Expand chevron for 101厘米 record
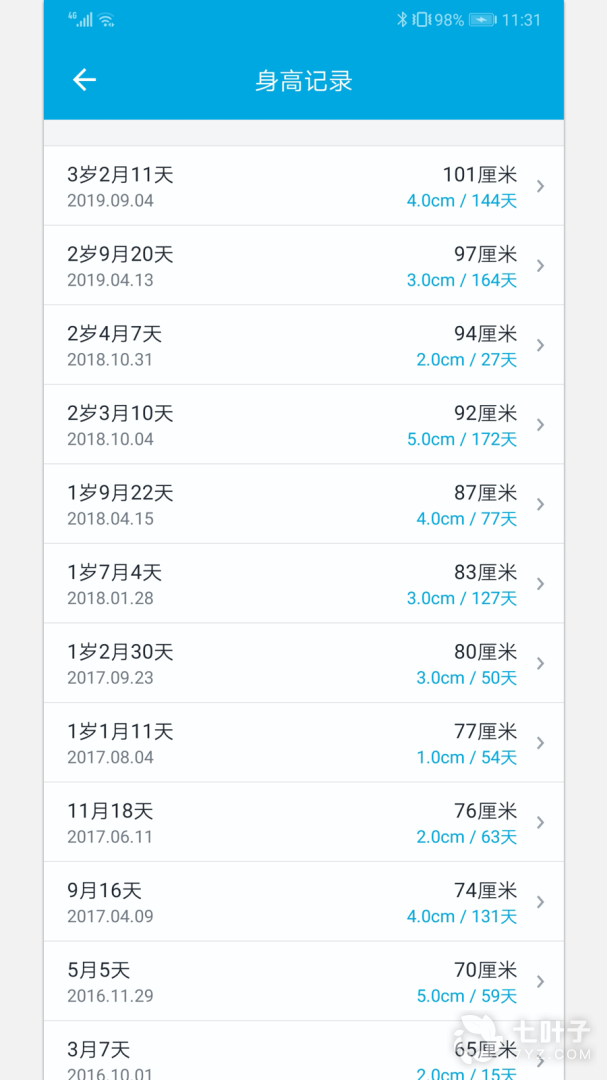The height and width of the screenshot is (1080, 607). 540,186
